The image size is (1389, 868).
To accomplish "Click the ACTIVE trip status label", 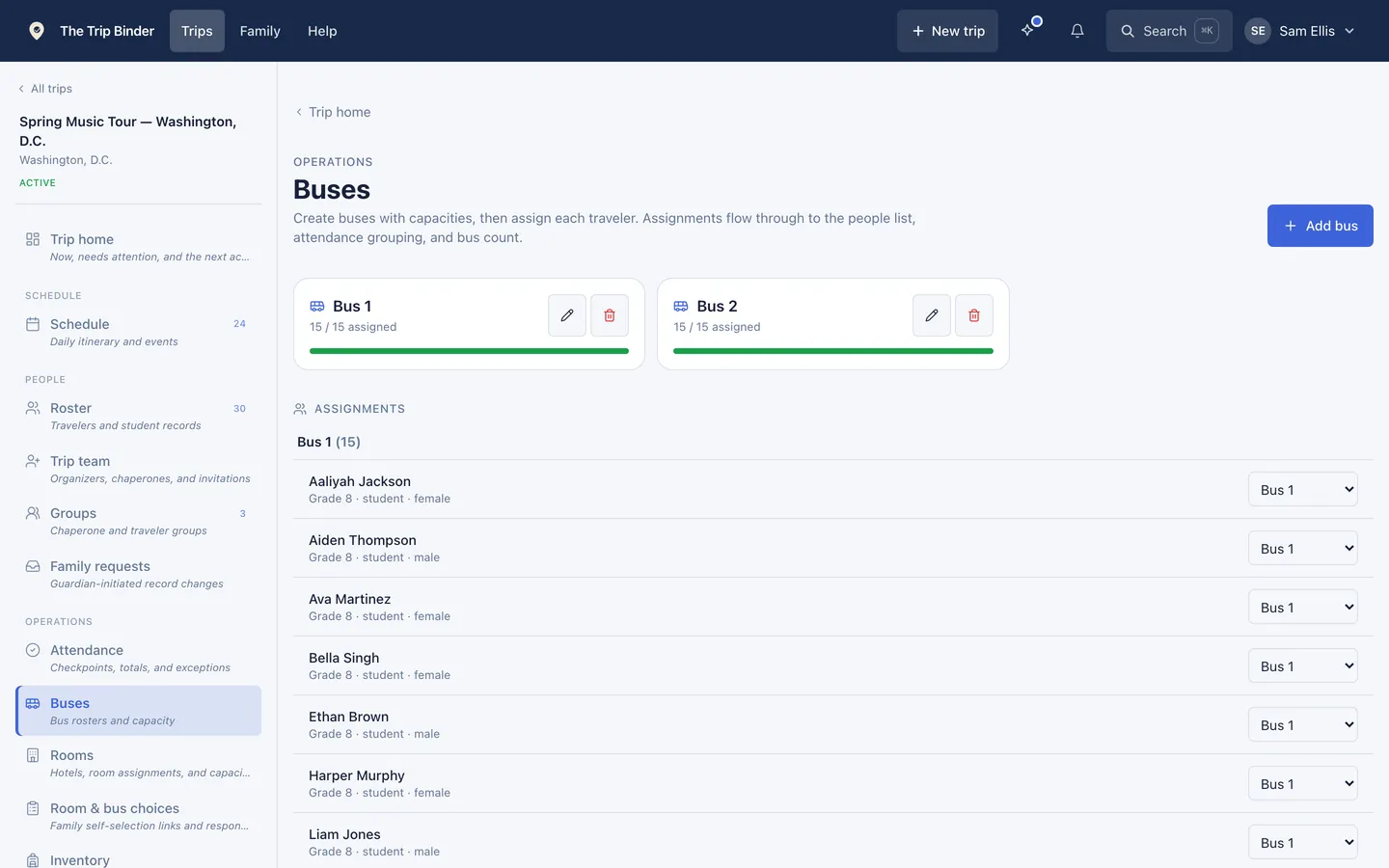I will (38, 183).
